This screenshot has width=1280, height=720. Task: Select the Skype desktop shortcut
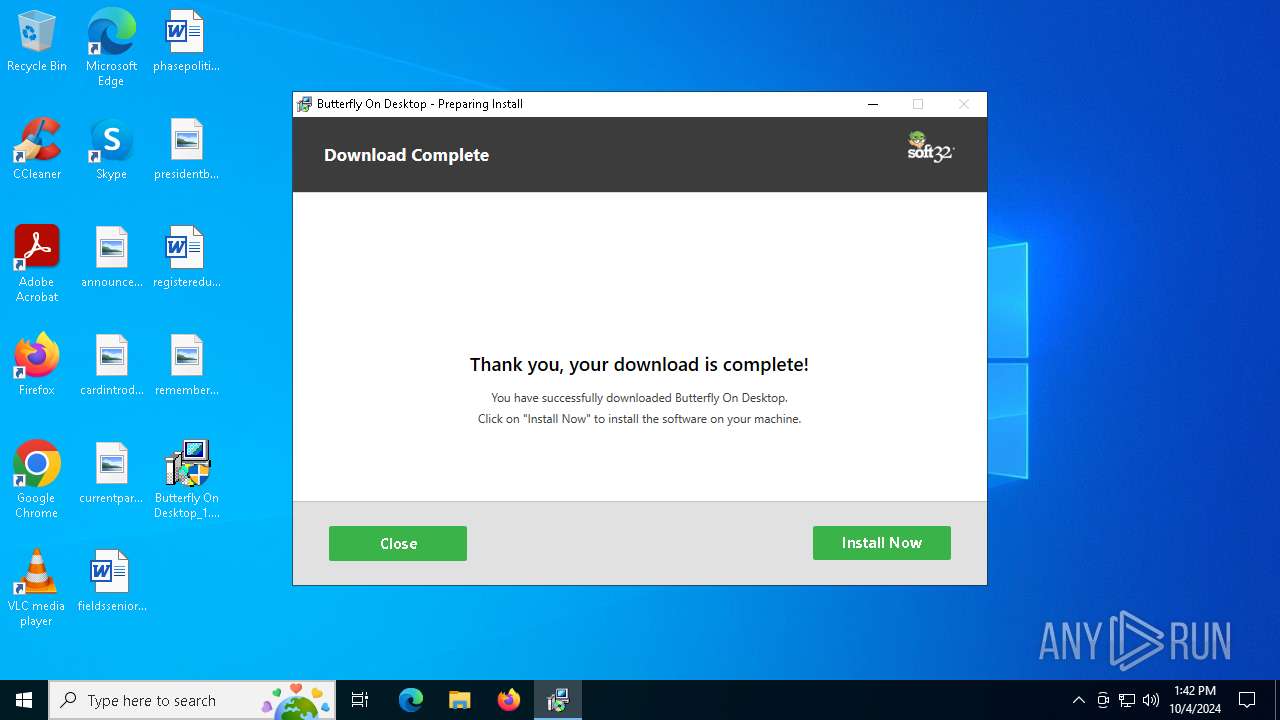click(111, 150)
